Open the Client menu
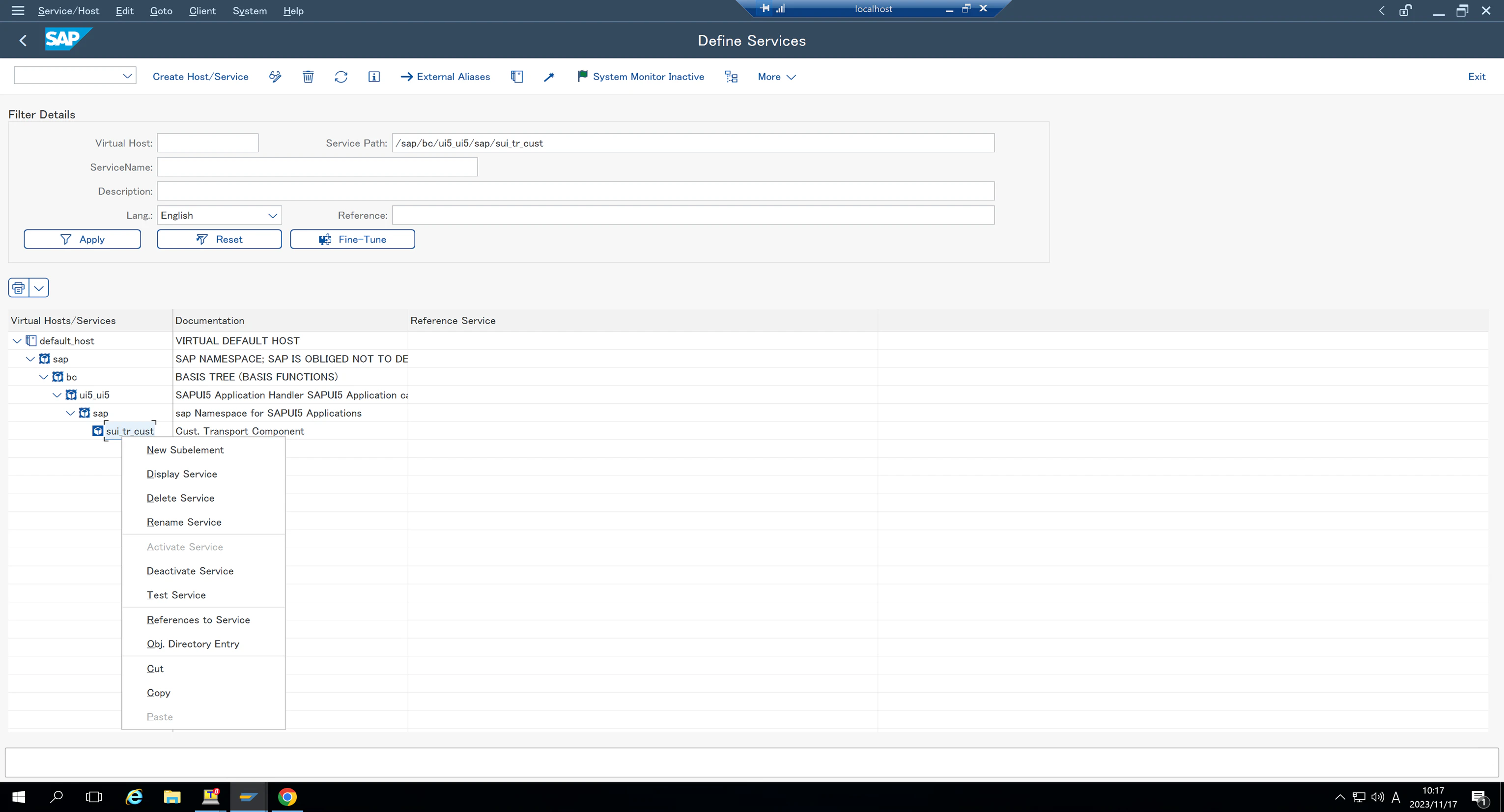1504x812 pixels. pyautogui.click(x=202, y=10)
